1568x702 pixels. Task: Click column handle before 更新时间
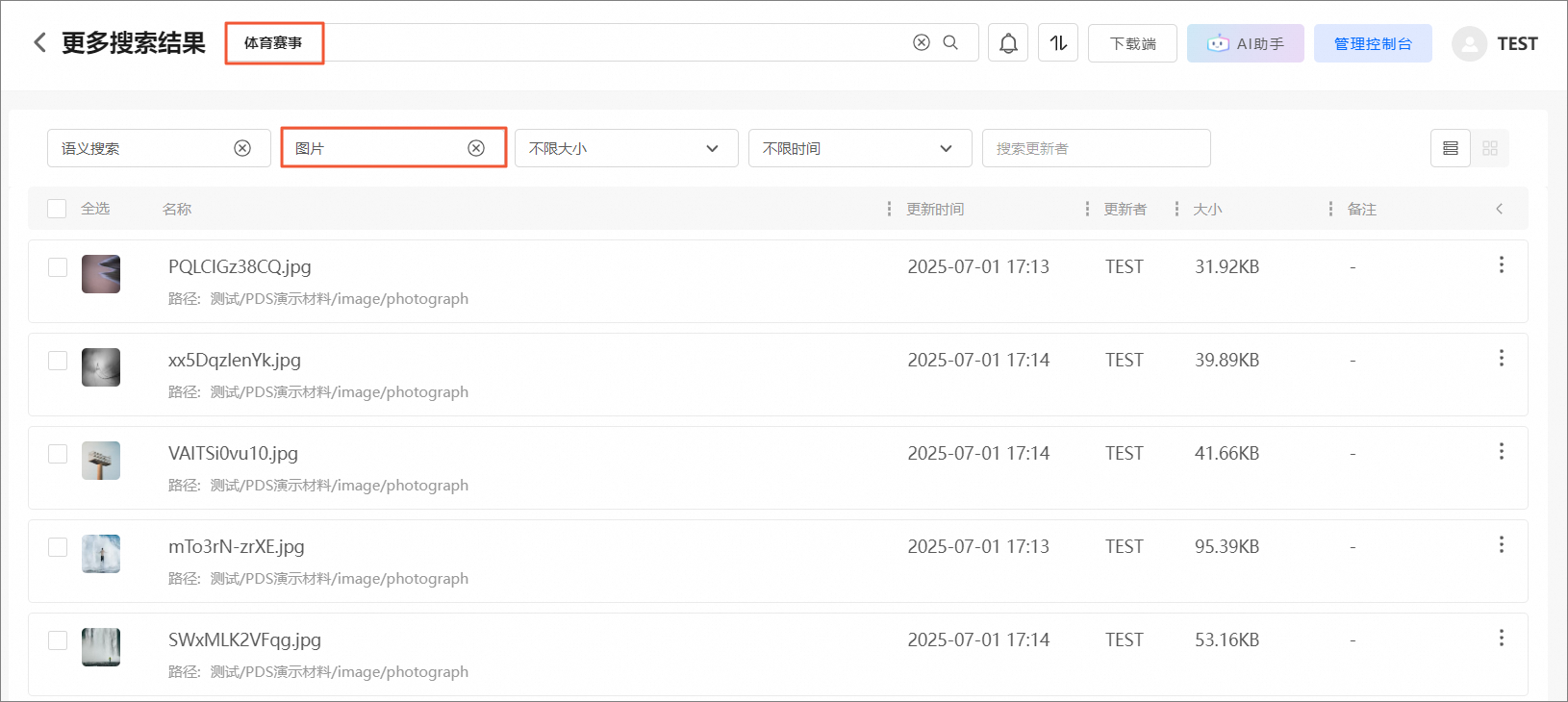(x=889, y=209)
